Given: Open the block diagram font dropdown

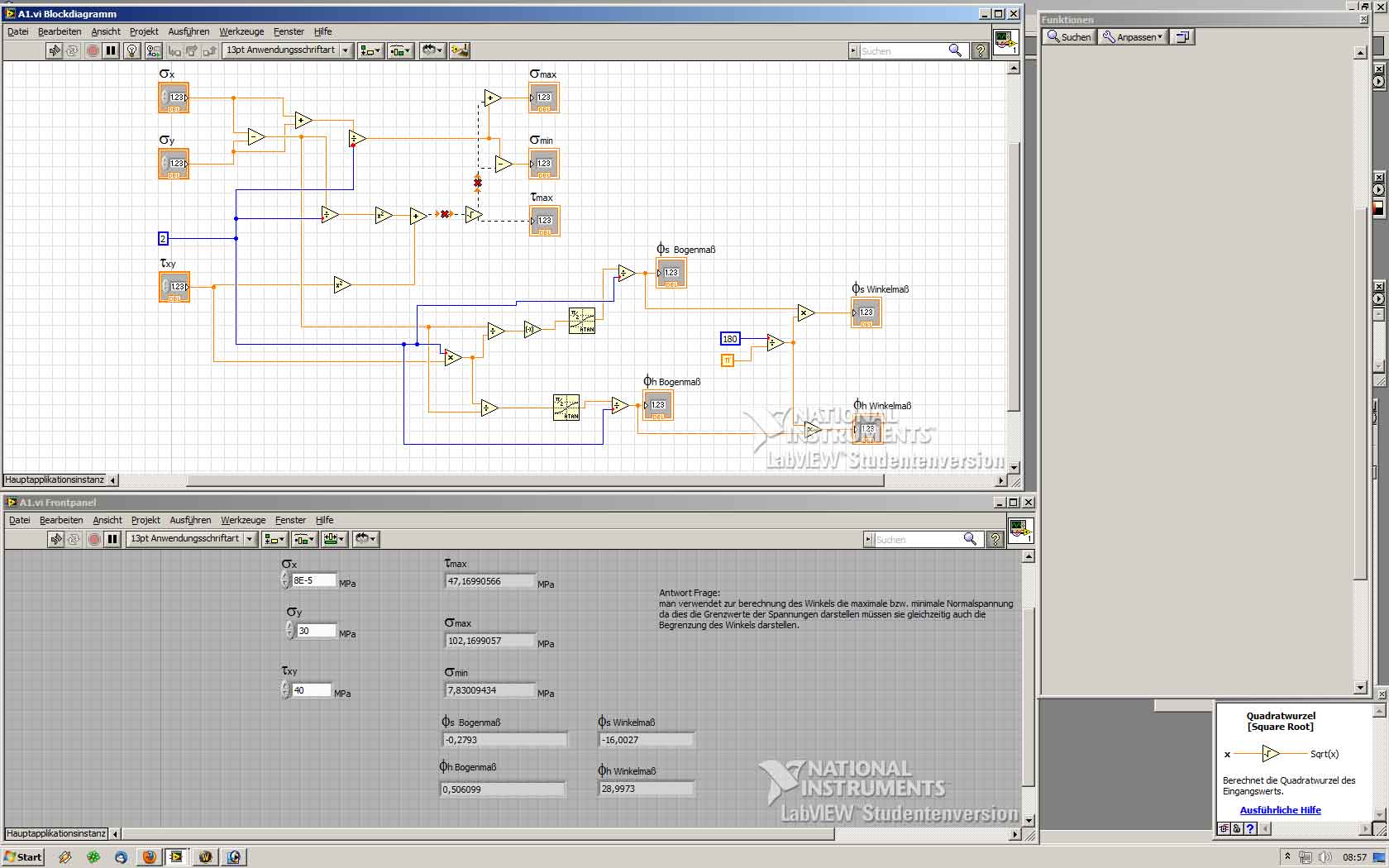Looking at the screenshot, I should pyautogui.click(x=289, y=50).
